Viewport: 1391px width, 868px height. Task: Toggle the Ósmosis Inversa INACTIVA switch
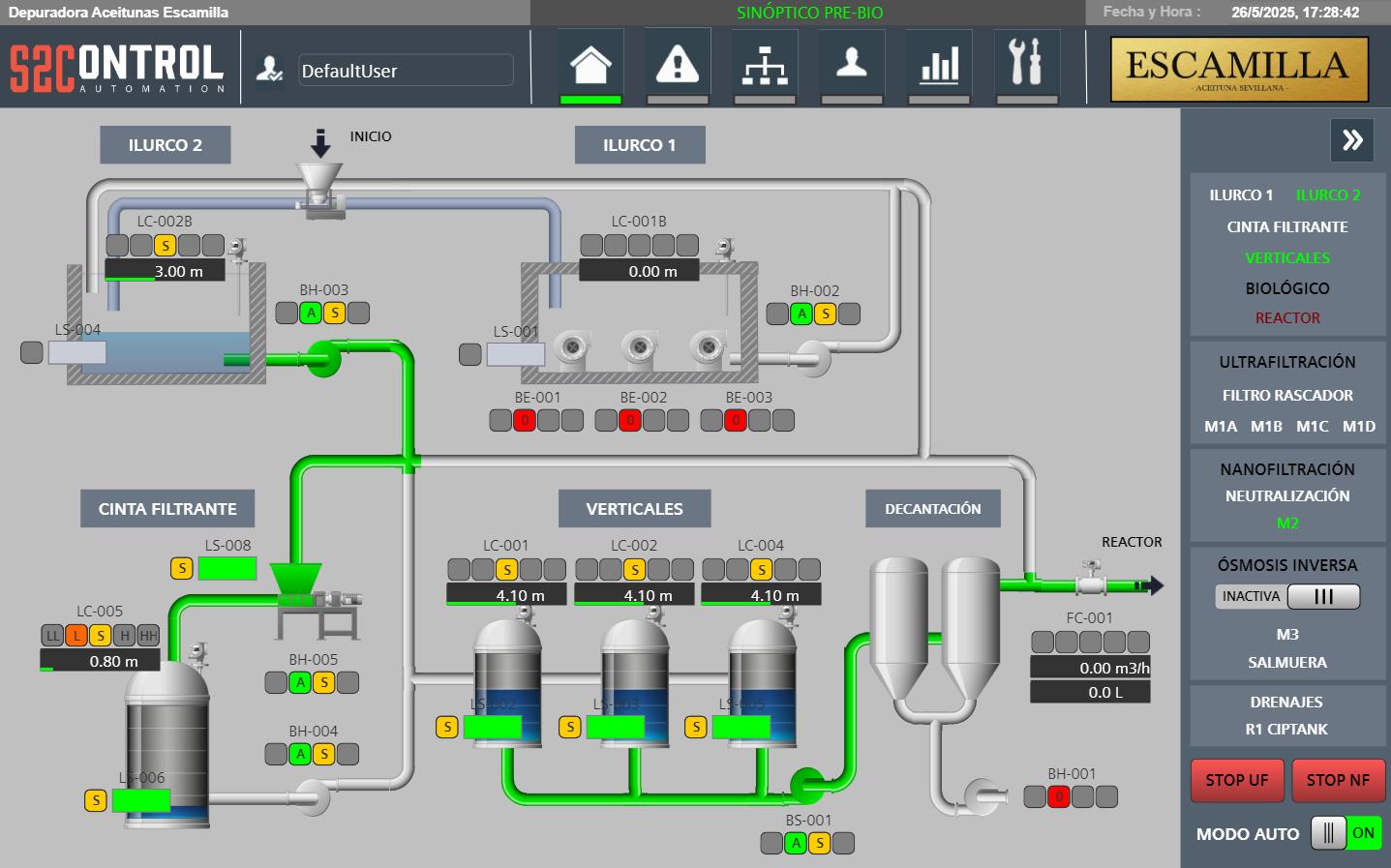point(1322,597)
